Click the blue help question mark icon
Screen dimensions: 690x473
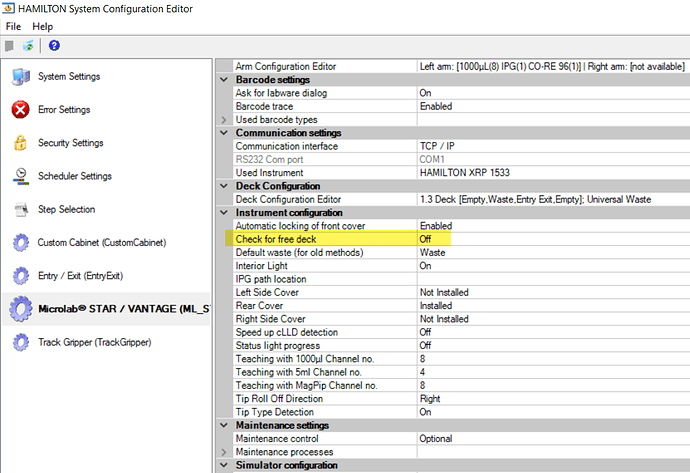[x=54, y=45]
